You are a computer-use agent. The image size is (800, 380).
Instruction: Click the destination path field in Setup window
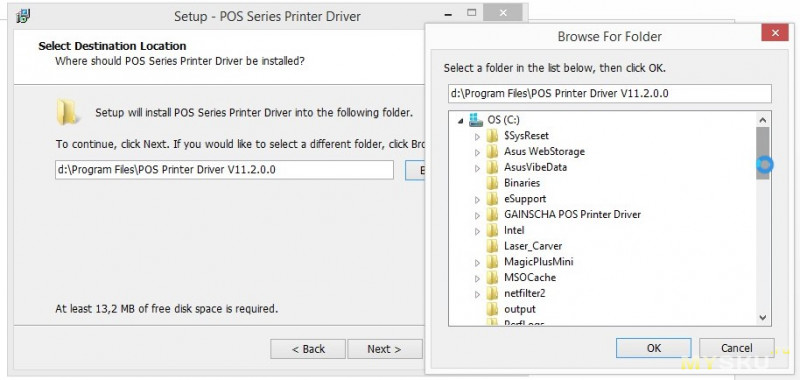[224, 170]
